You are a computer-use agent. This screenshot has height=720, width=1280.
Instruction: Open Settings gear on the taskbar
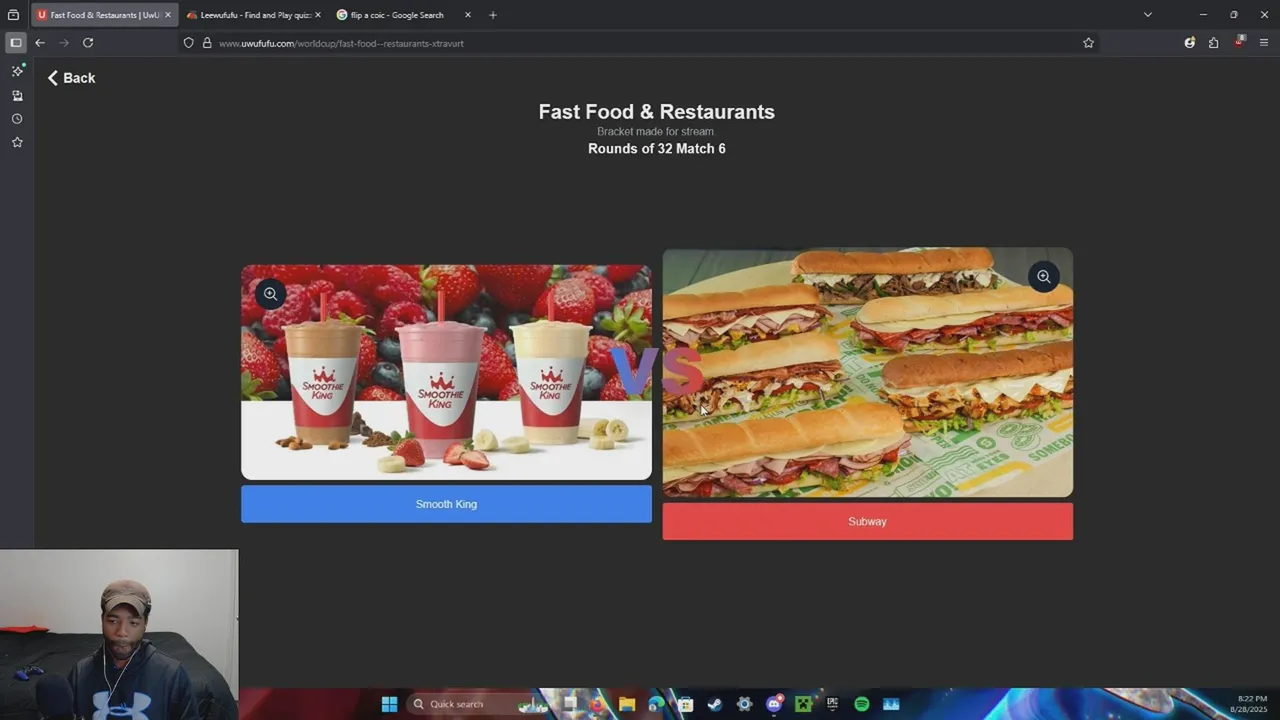click(744, 704)
